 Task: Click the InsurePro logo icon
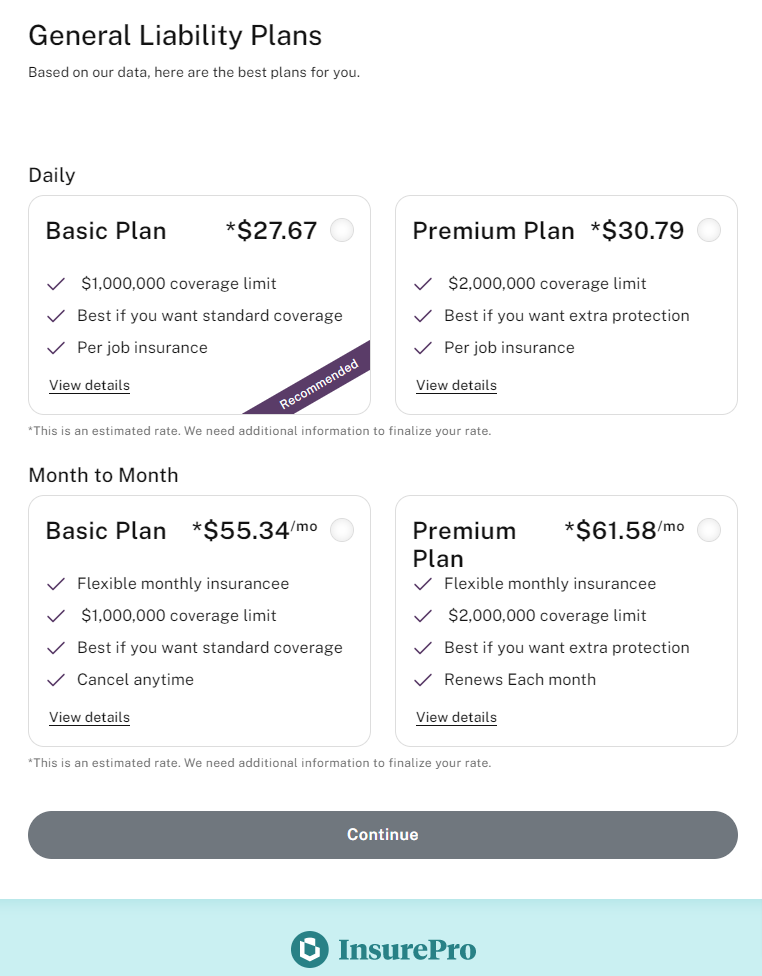click(x=309, y=949)
